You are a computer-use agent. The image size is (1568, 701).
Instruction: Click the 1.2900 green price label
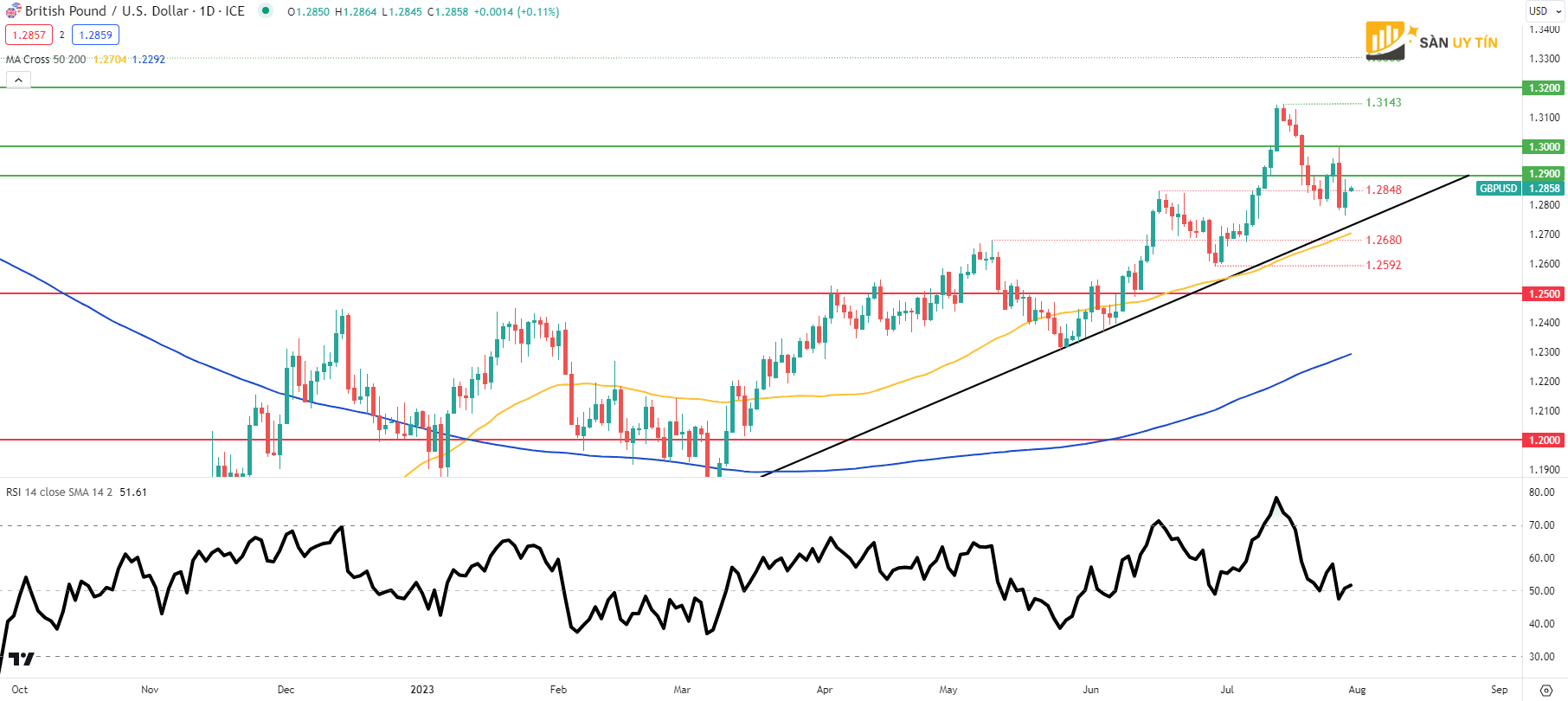[1544, 174]
